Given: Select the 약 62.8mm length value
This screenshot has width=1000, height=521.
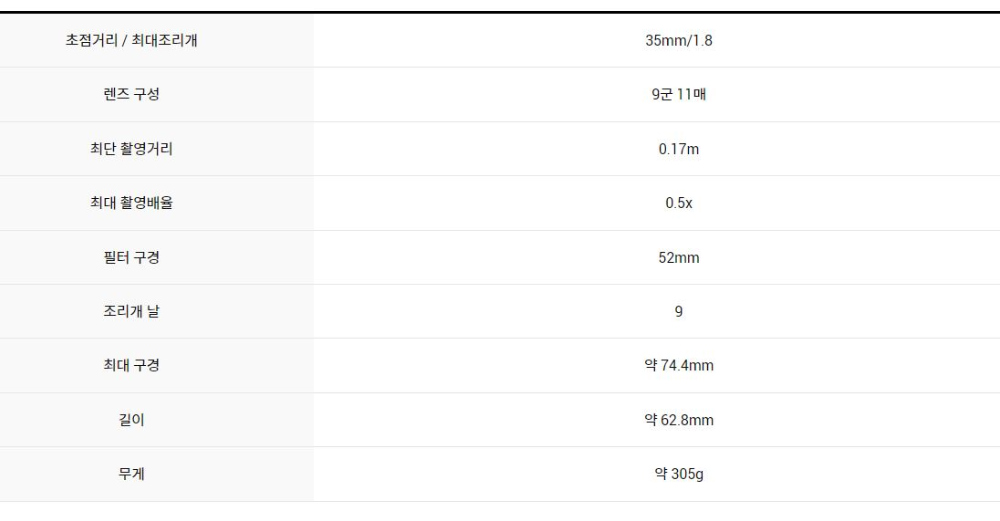Looking at the screenshot, I should point(679,420).
